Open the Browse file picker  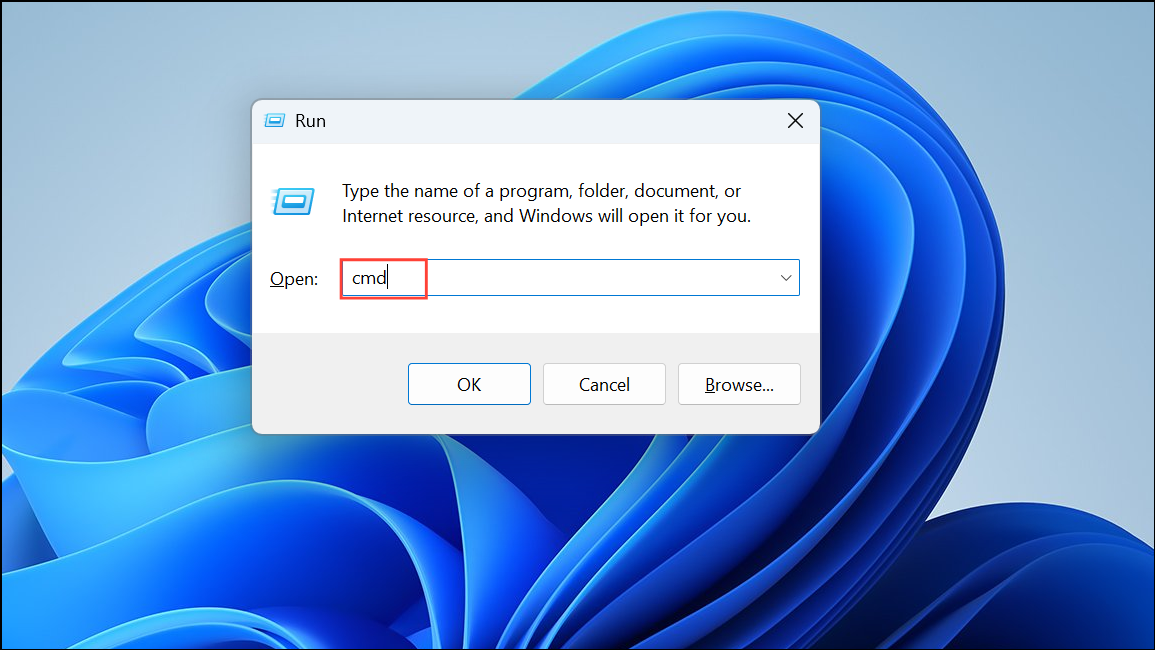pos(739,384)
